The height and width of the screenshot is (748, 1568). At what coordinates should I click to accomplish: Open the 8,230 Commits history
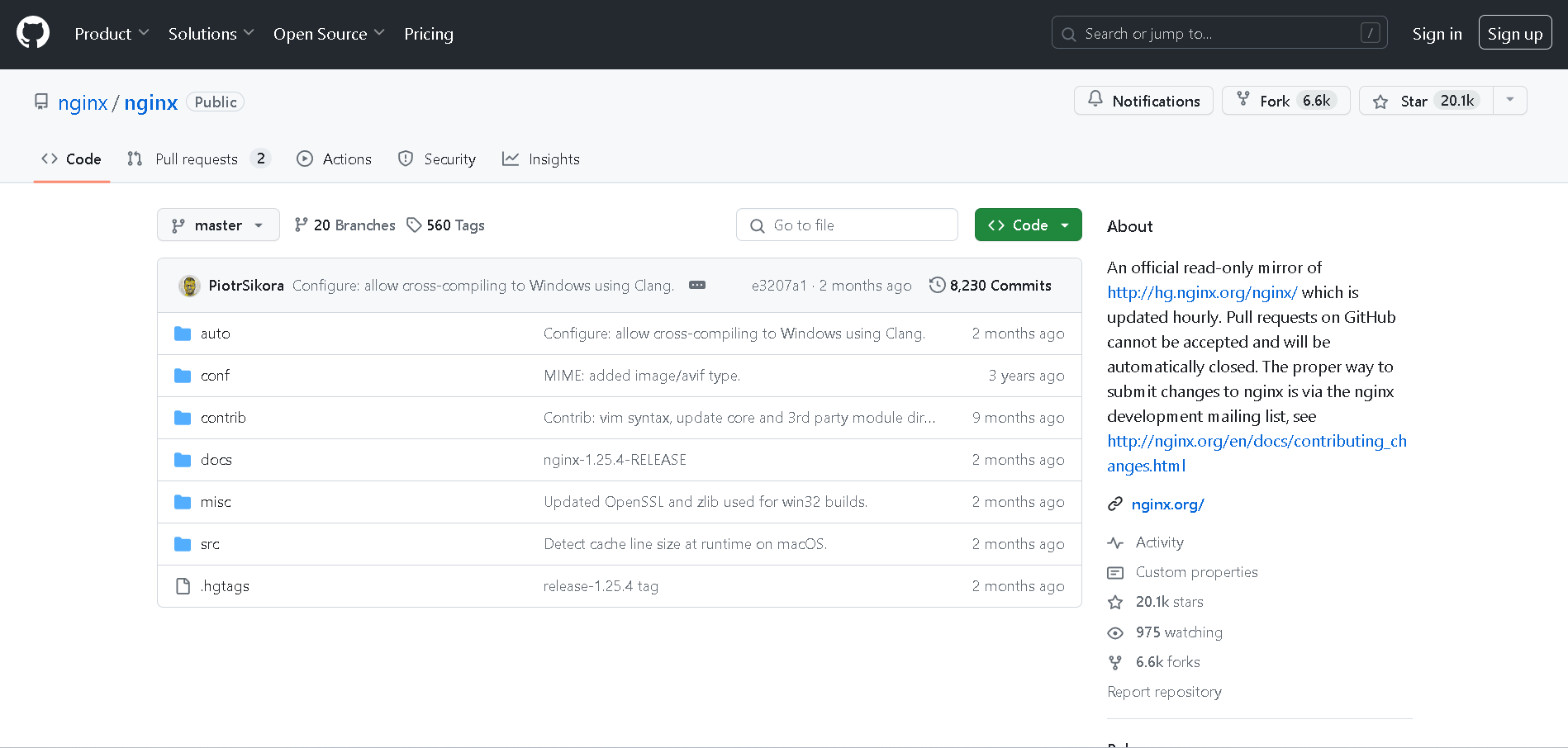pos(991,286)
